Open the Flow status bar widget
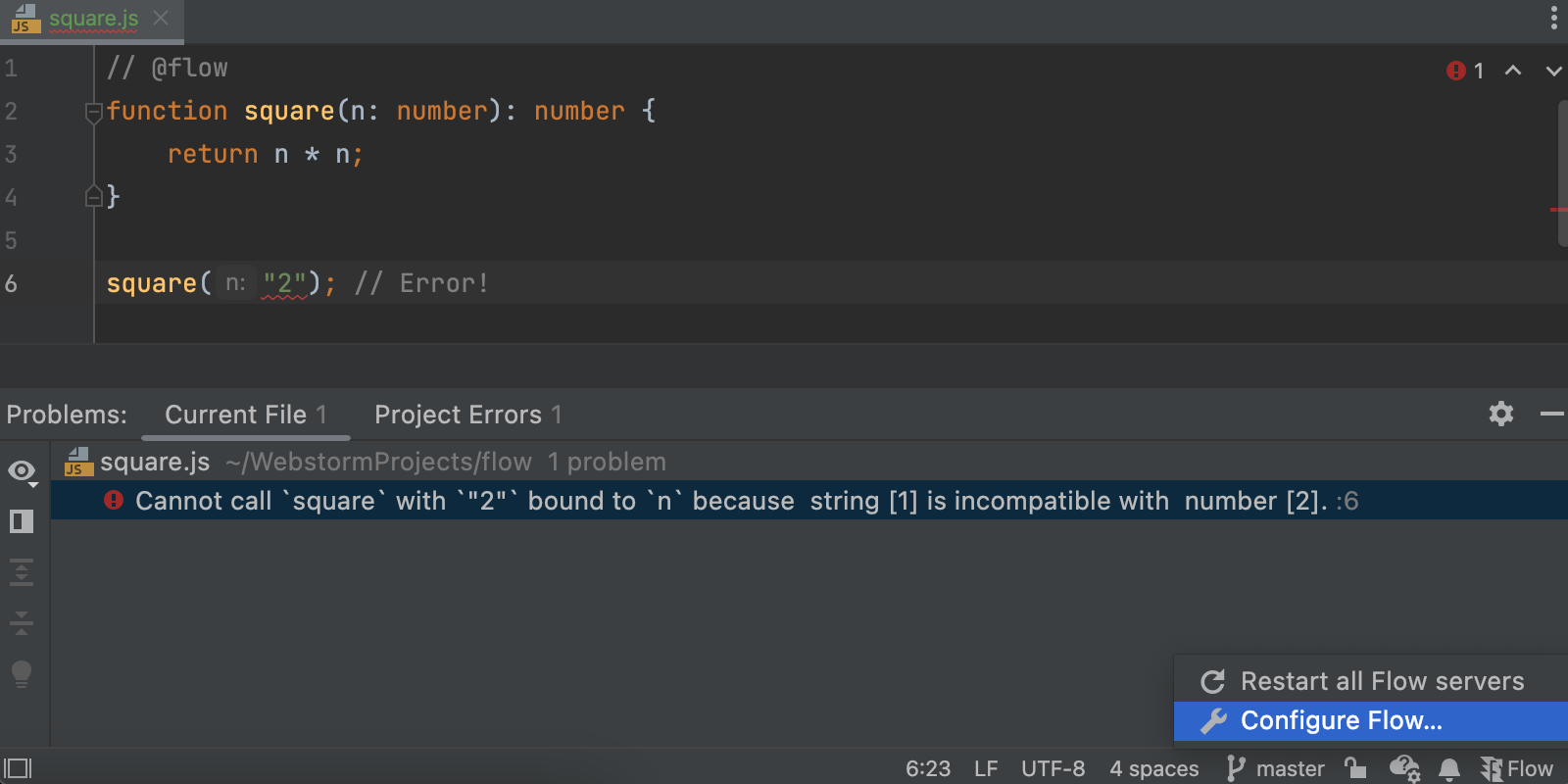The width and height of the screenshot is (1568, 784). [1517, 768]
